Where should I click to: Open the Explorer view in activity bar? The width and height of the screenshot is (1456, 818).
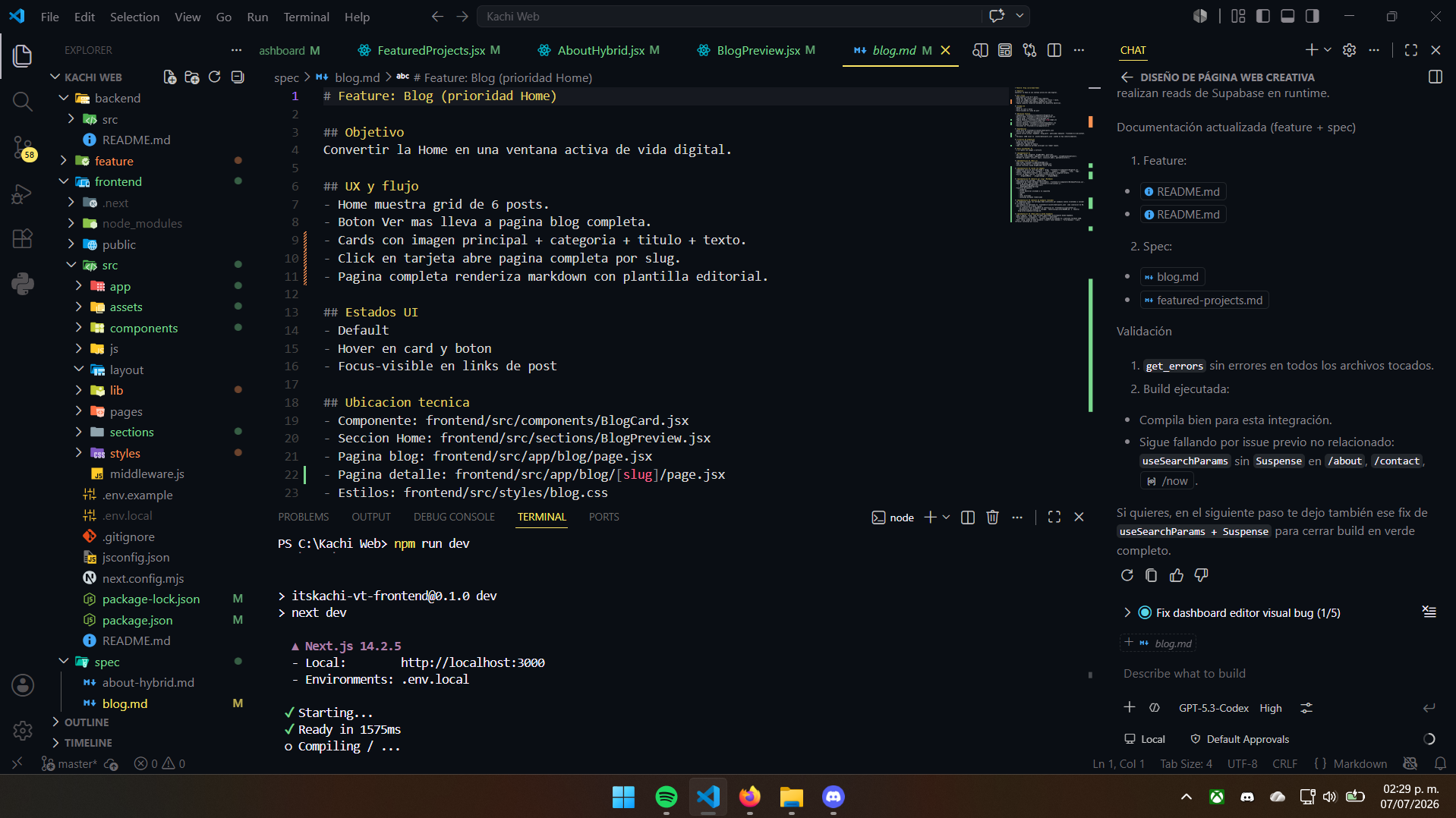[23, 55]
